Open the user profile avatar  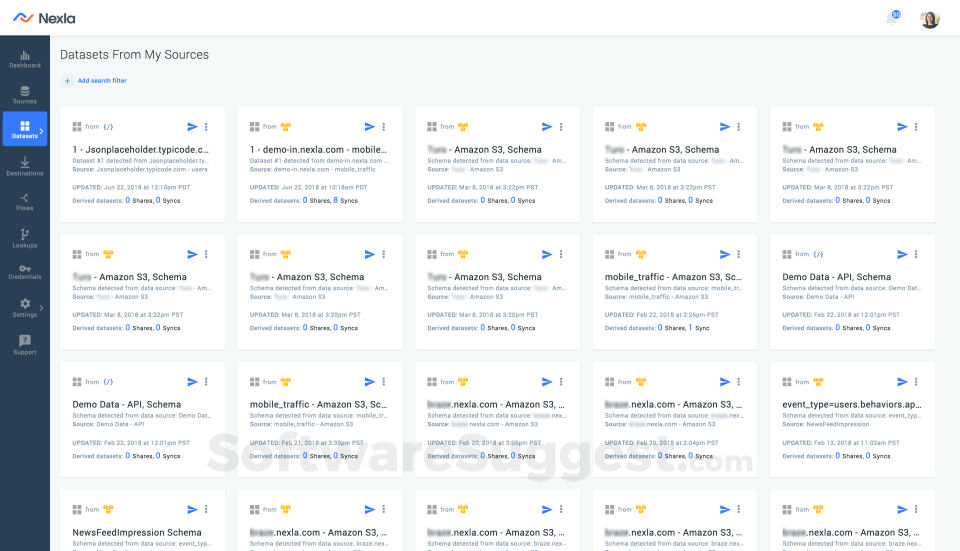[929, 19]
